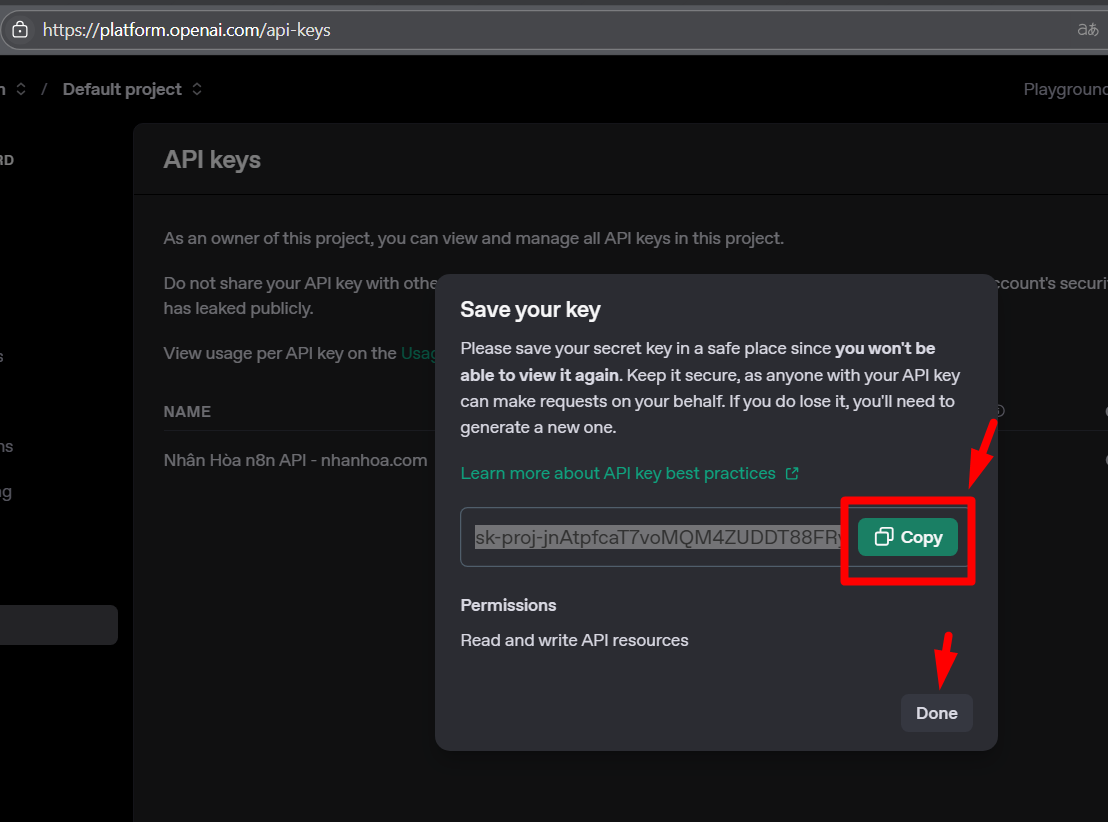Click the site info lock icon
1108x822 pixels.
click(x=20, y=30)
